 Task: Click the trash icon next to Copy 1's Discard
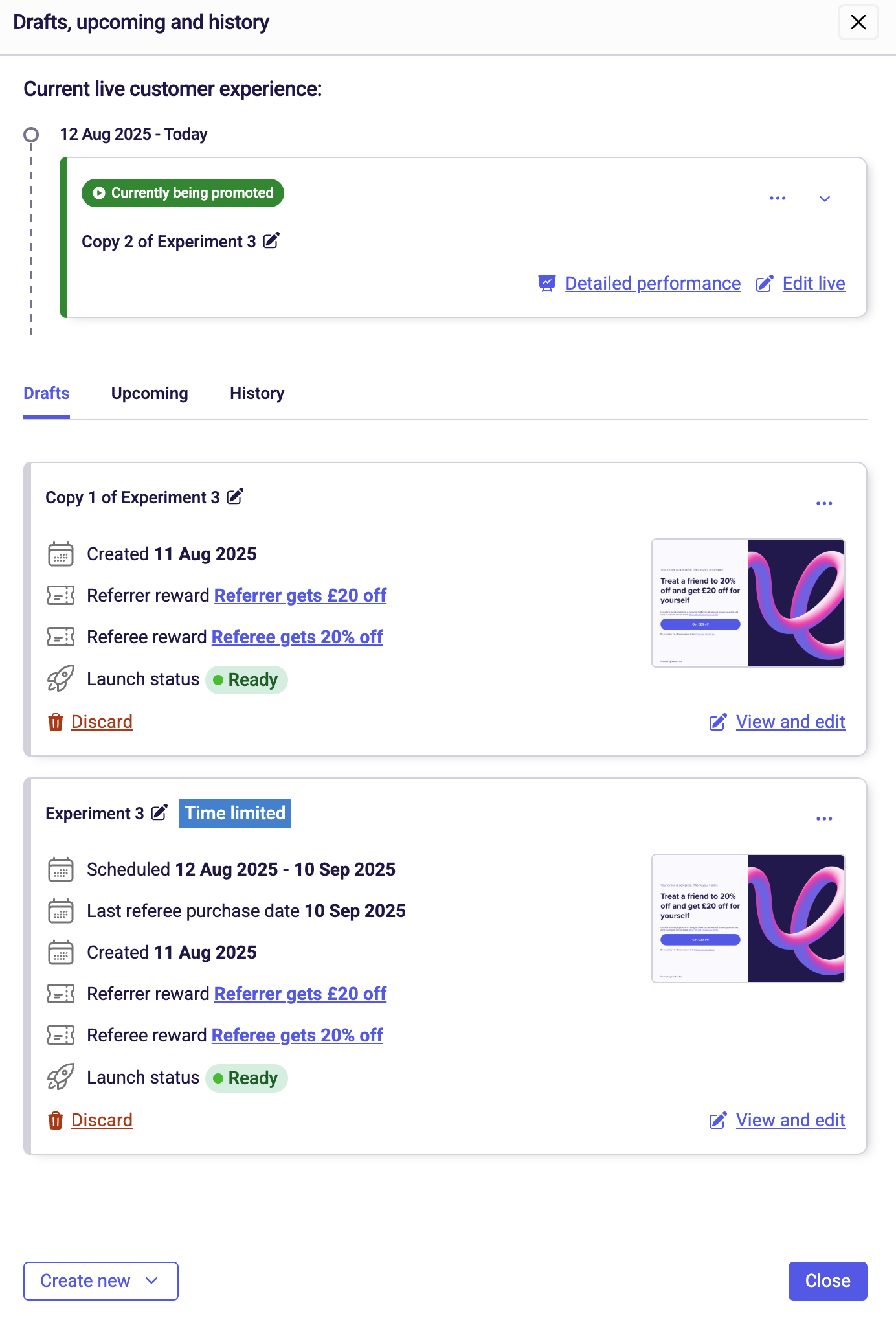pyautogui.click(x=56, y=722)
